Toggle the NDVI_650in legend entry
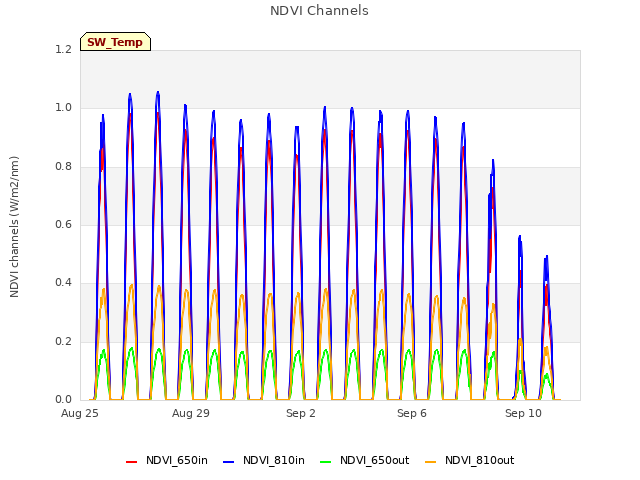This screenshot has height=480, width=640. (x=167, y=461)
